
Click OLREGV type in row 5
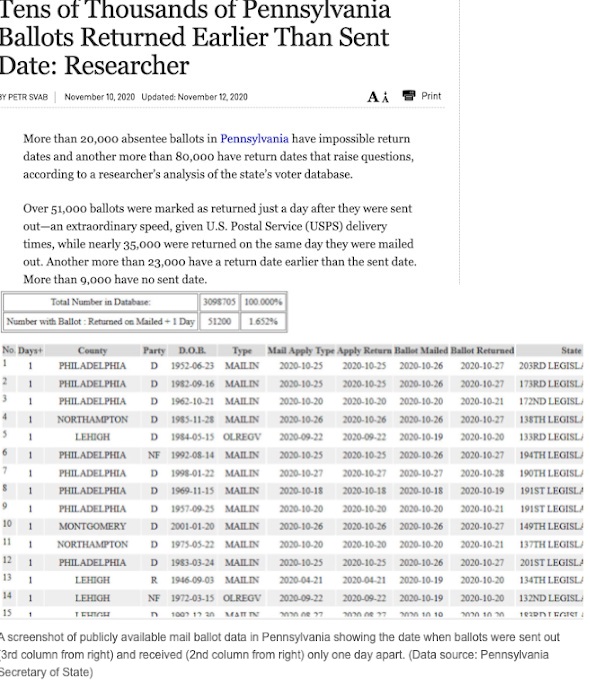[x=242, y=437]
